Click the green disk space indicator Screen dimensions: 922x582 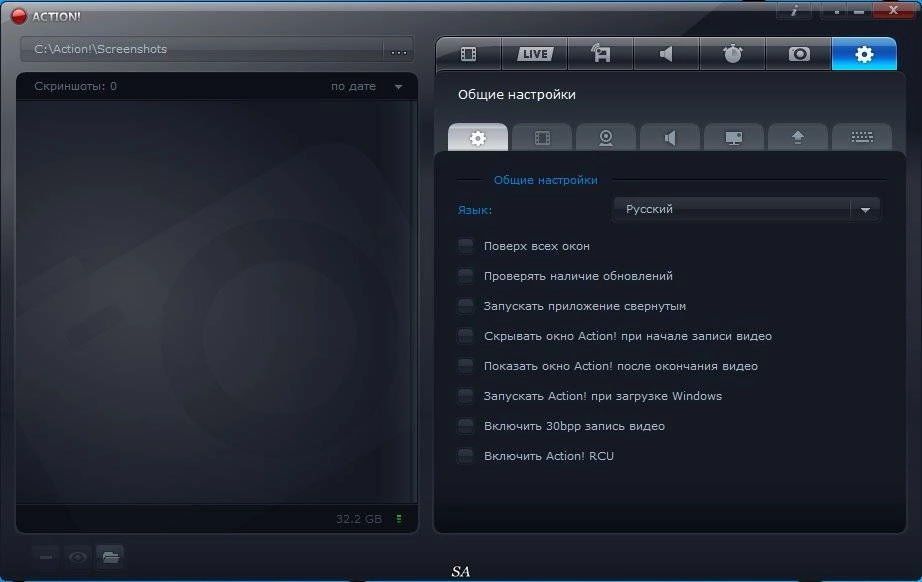399,519
